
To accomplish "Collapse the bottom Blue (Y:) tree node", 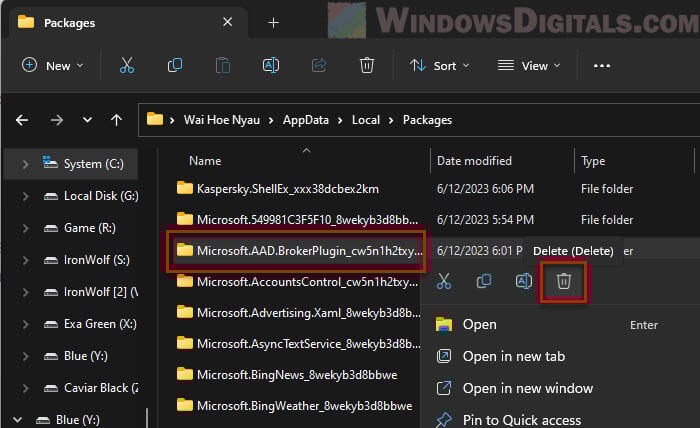I will pyautogui.click(x=17, y=420).
